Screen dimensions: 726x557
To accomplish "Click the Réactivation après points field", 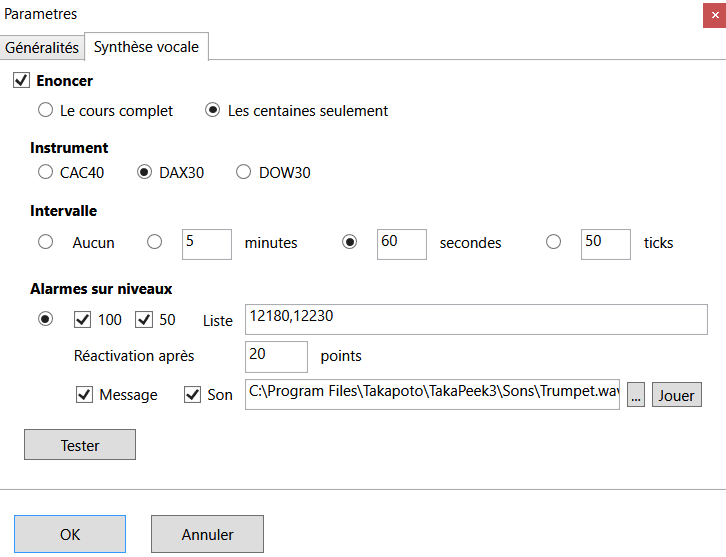I will [x=276, y=357].
